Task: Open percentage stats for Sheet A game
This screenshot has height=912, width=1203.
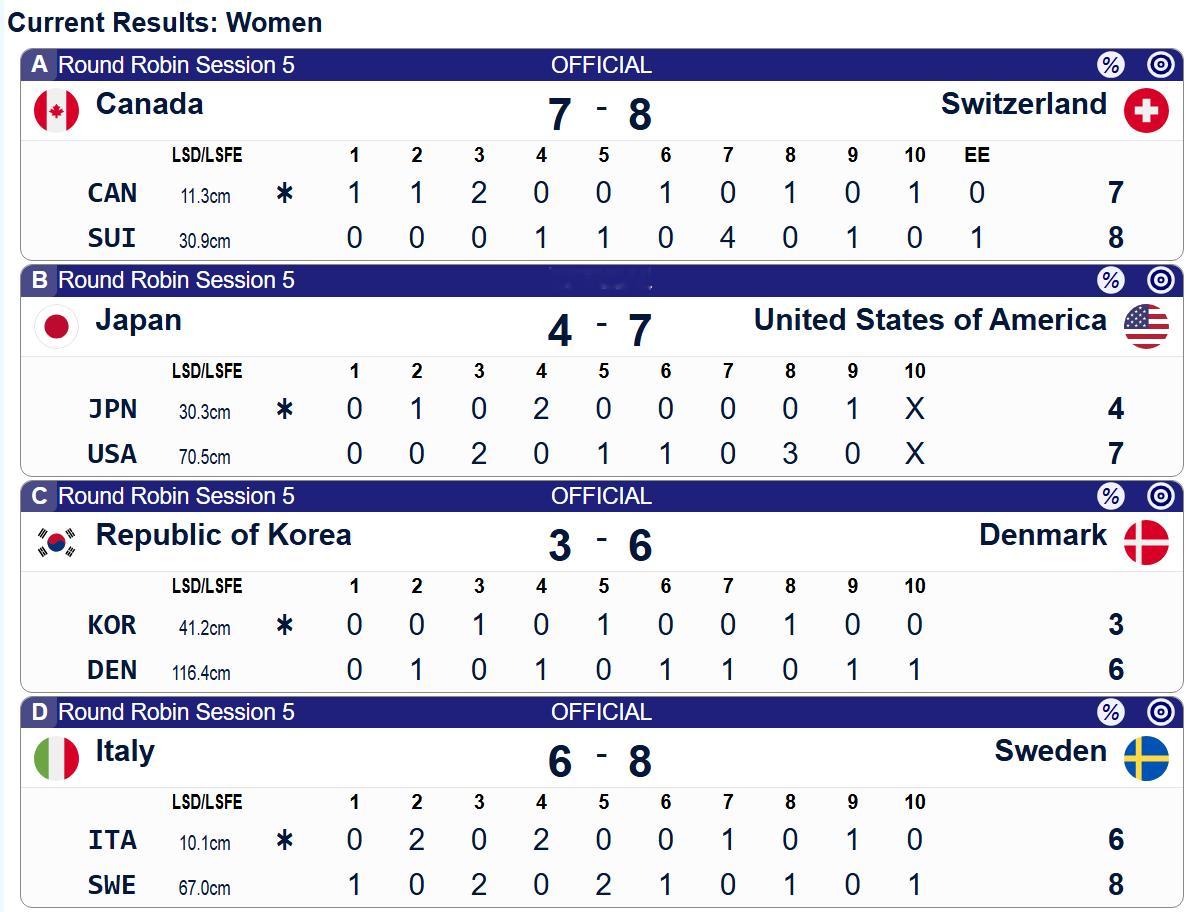Action: pos(1110,65)
